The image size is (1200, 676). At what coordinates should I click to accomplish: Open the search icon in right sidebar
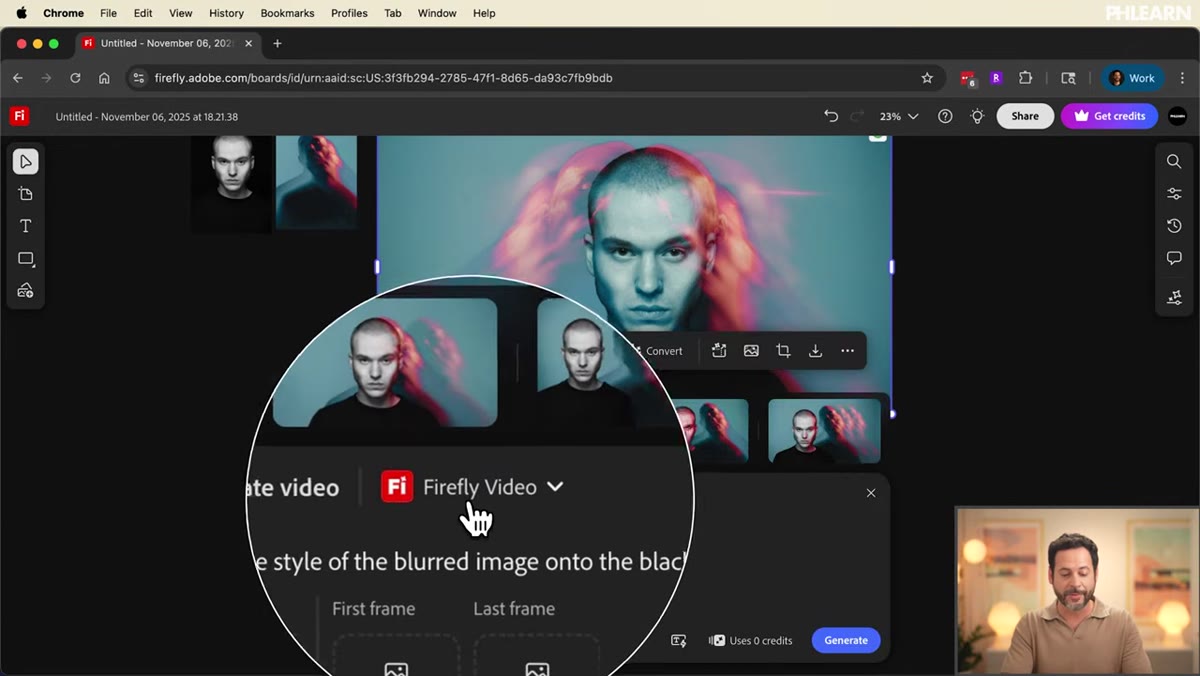pyautogui.click(x=1174, y=162)
